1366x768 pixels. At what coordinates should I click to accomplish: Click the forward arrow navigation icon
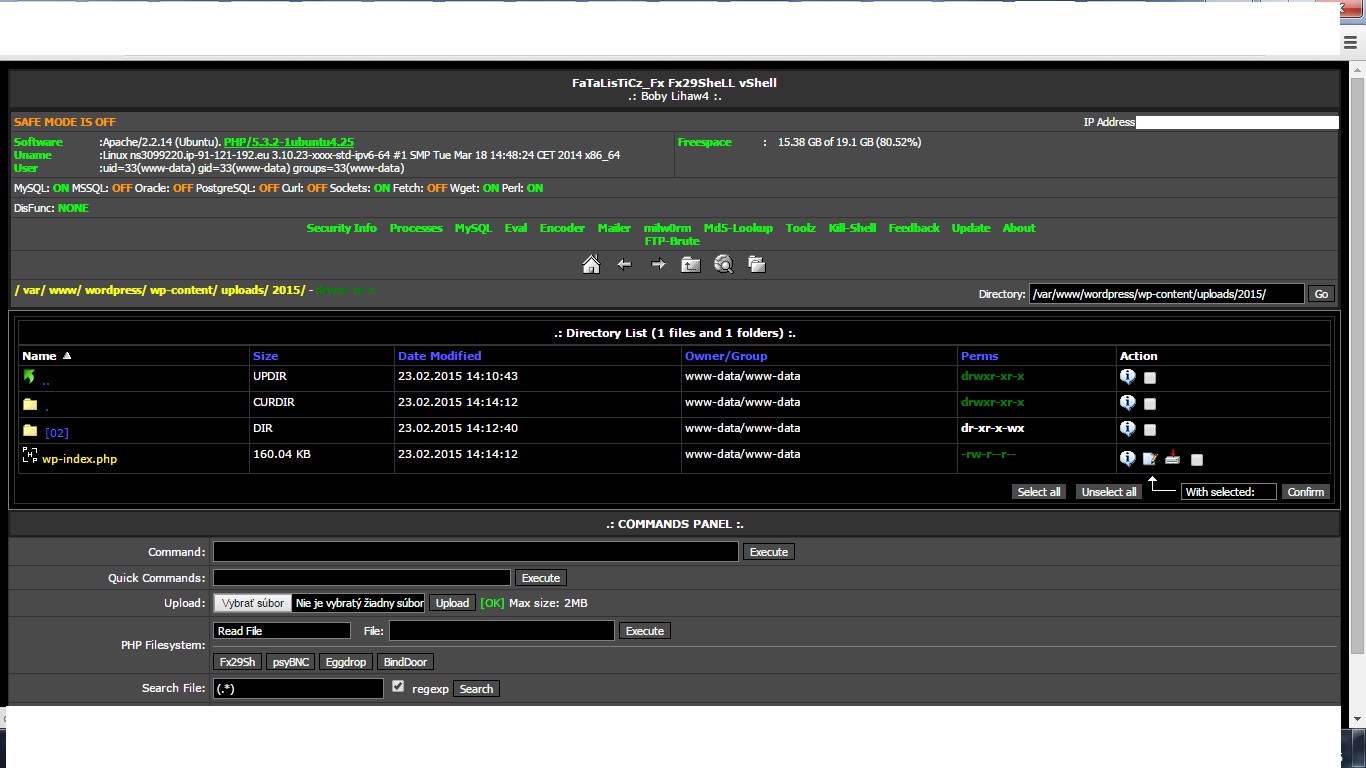pos(658,265)
